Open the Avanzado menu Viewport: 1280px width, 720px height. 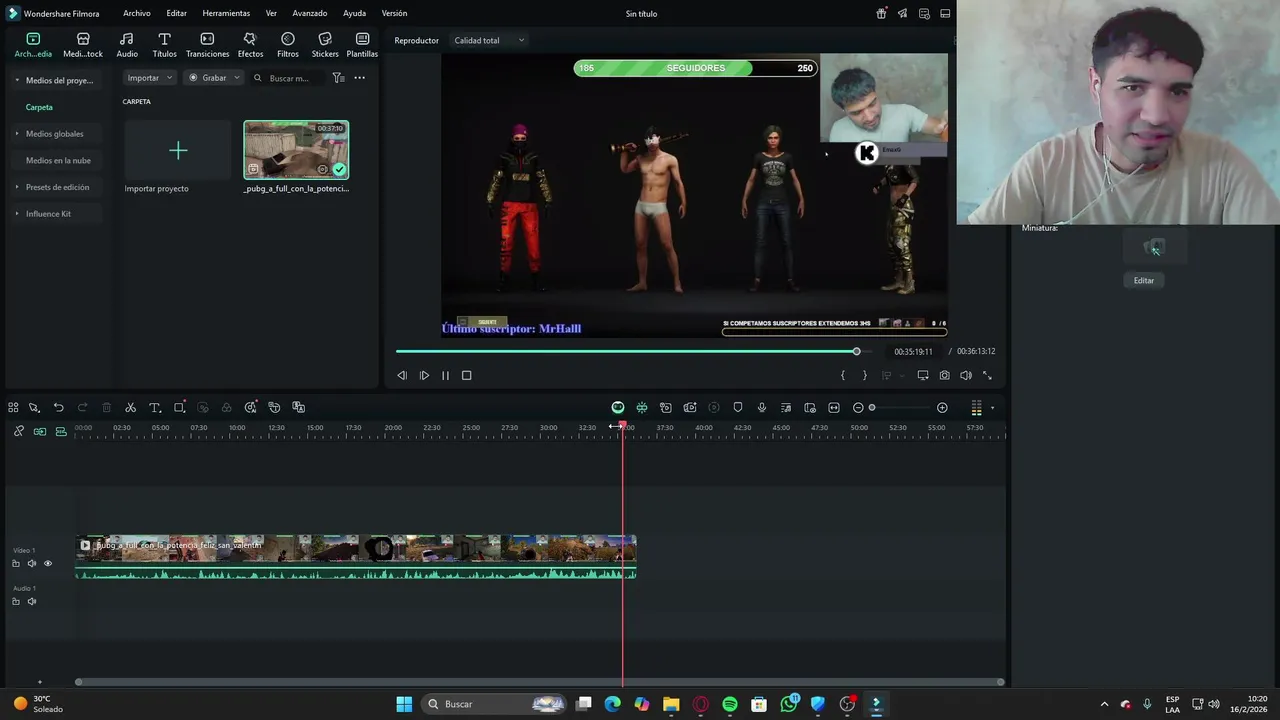coord(310,14)
